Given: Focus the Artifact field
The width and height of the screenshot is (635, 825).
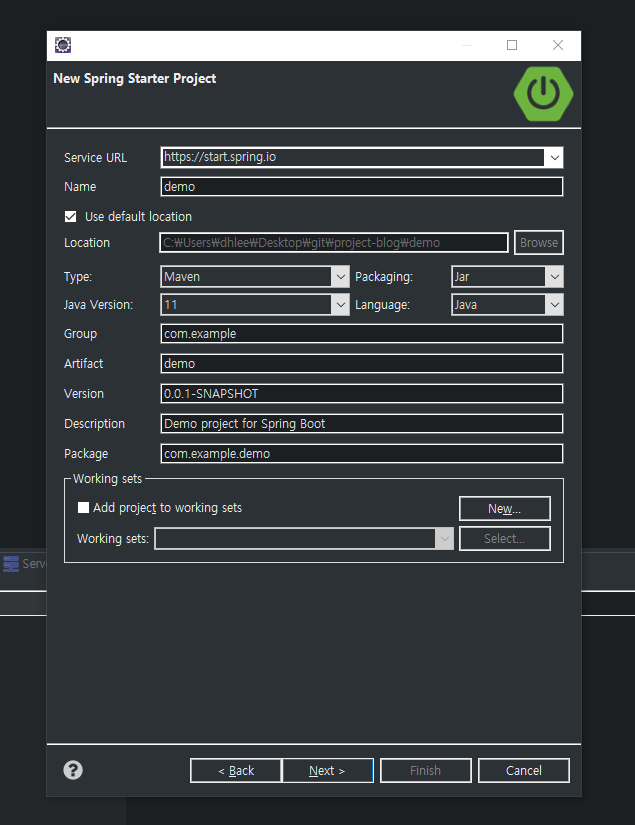Looking at the screenshot, I should point(361,364).
